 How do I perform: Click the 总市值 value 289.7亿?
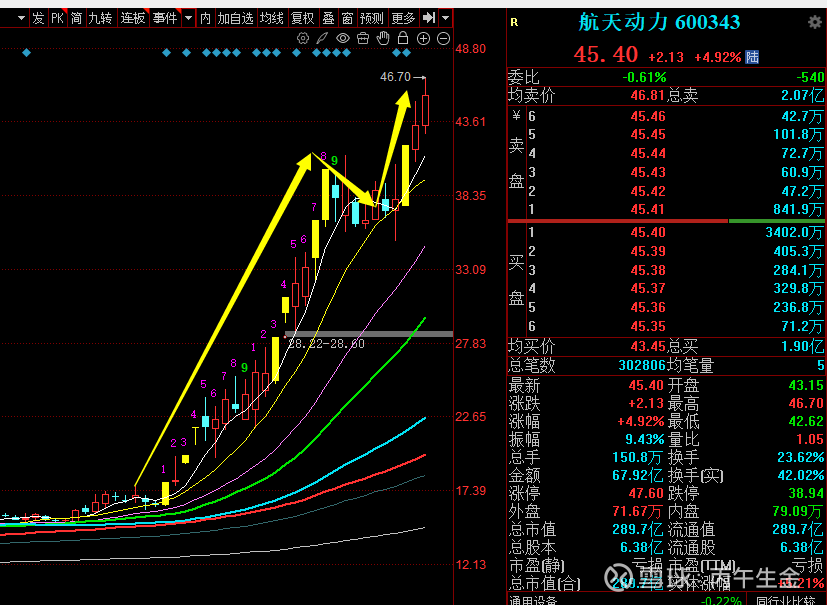(x=637, y=529)
